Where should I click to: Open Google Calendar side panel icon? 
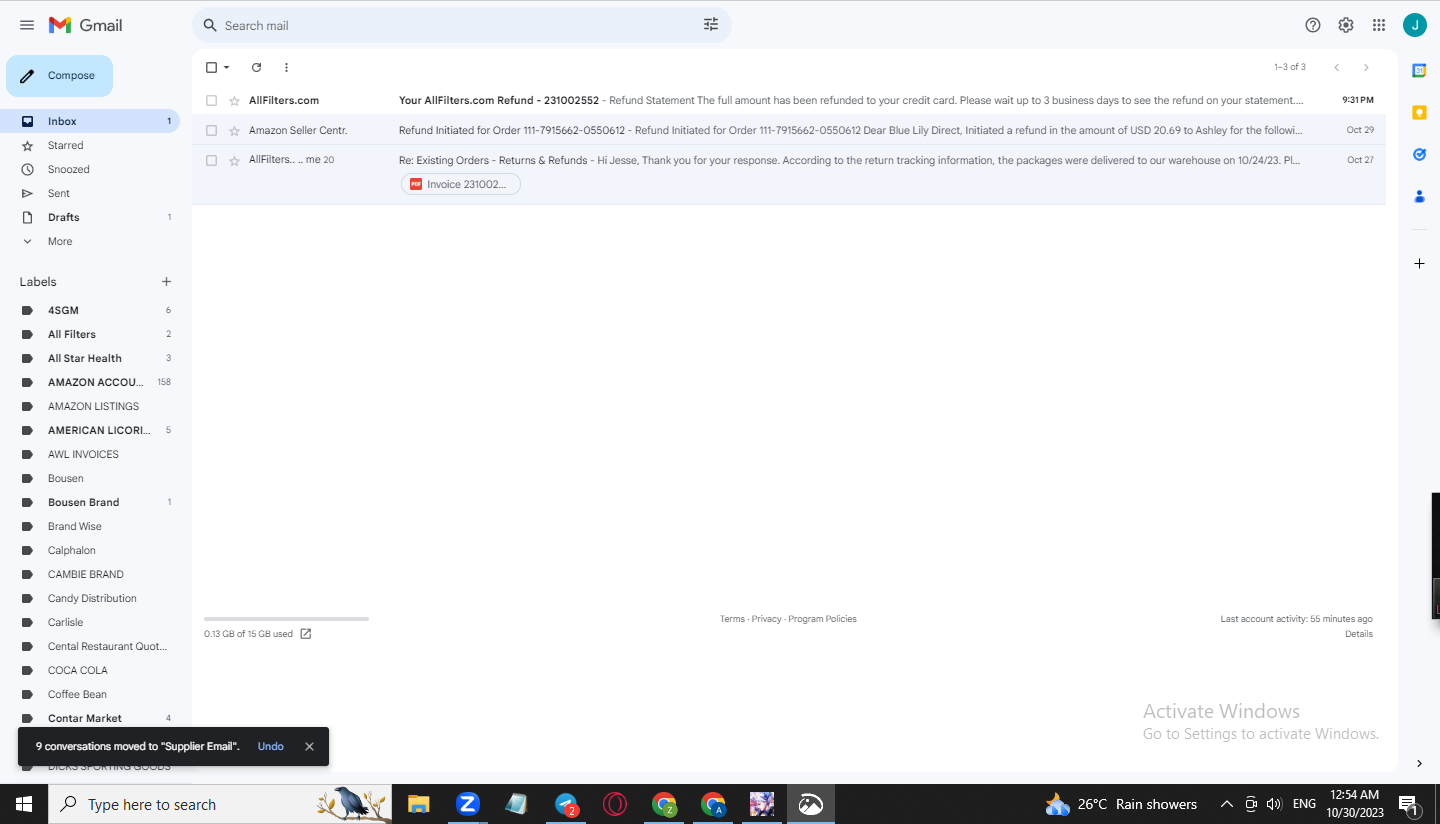(1419, 70)
